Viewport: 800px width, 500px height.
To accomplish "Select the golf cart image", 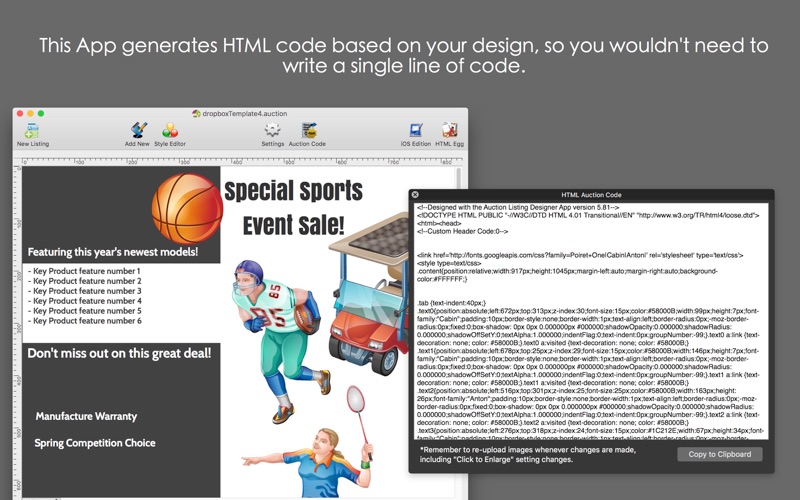I will pos(368,293).
